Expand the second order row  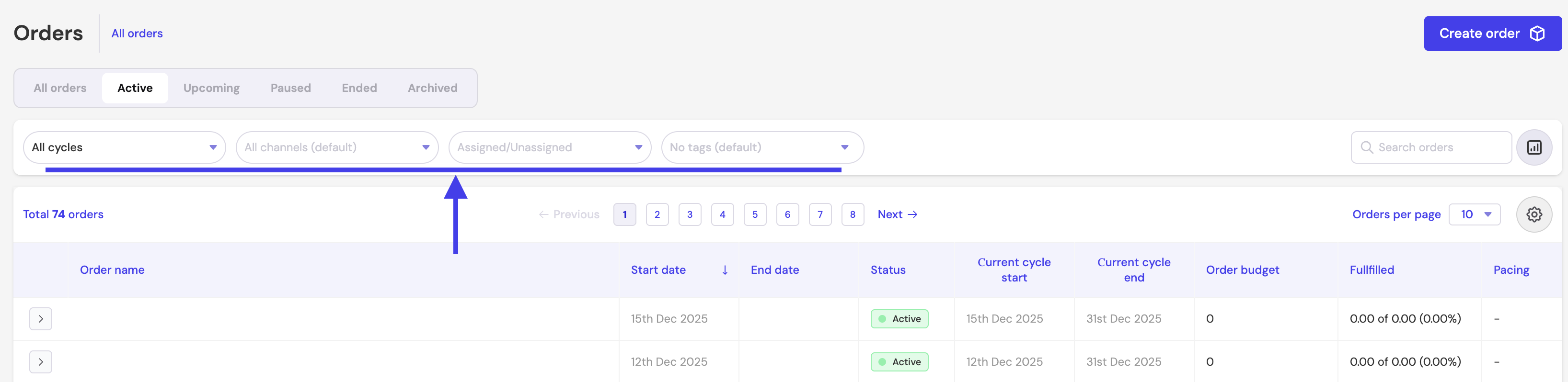(41, 362)
